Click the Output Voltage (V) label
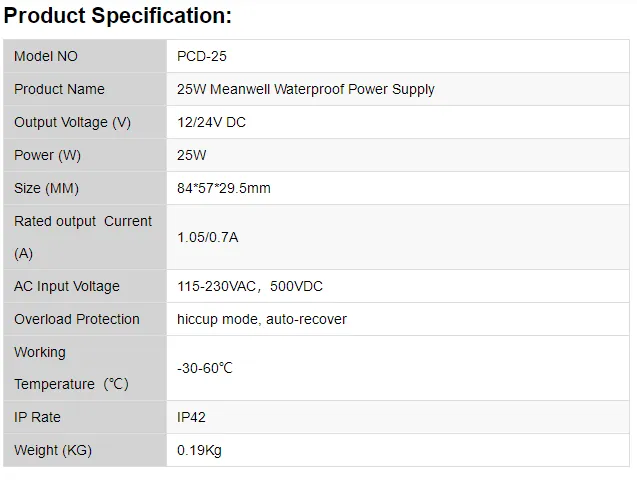 (x=72, y=122)
